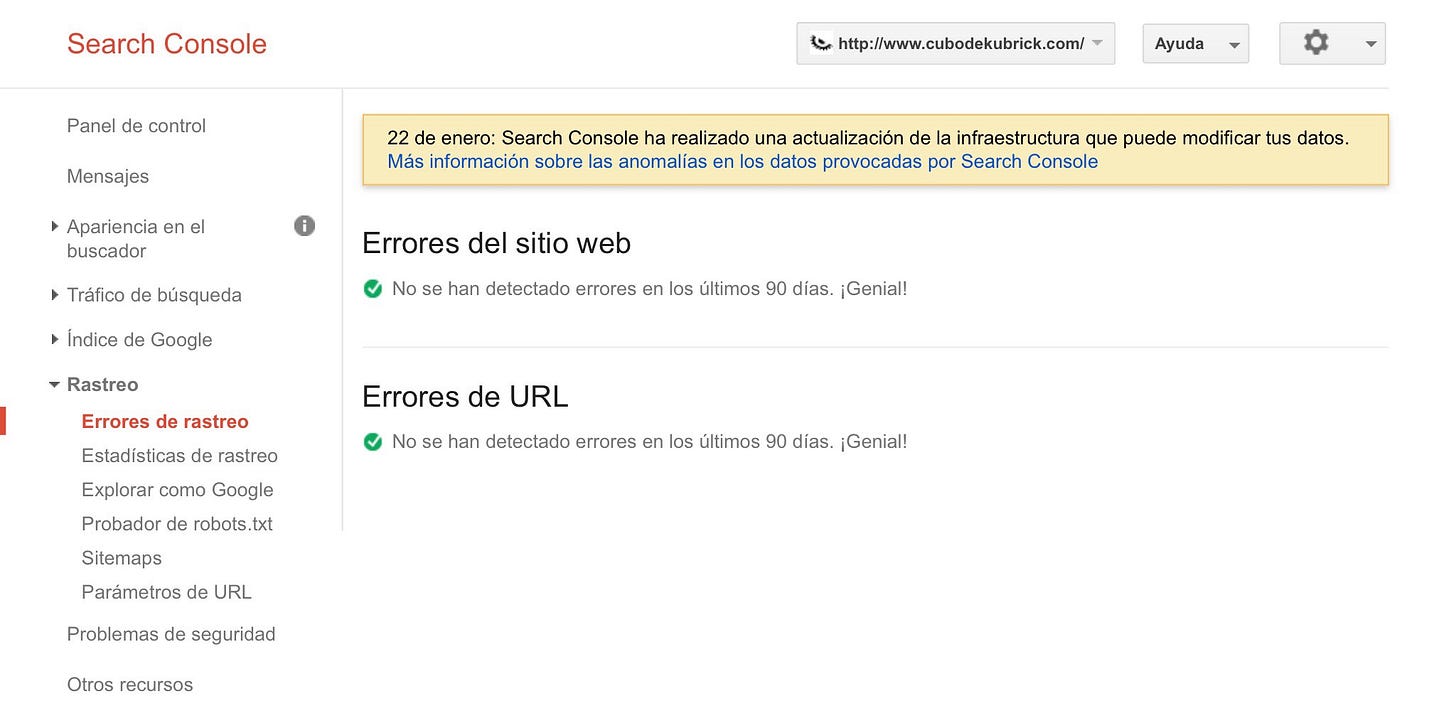Click the site favicon in property selector
Image resolution: width=1456 pixels, height=711 pixels.
[x=821, y=43]
